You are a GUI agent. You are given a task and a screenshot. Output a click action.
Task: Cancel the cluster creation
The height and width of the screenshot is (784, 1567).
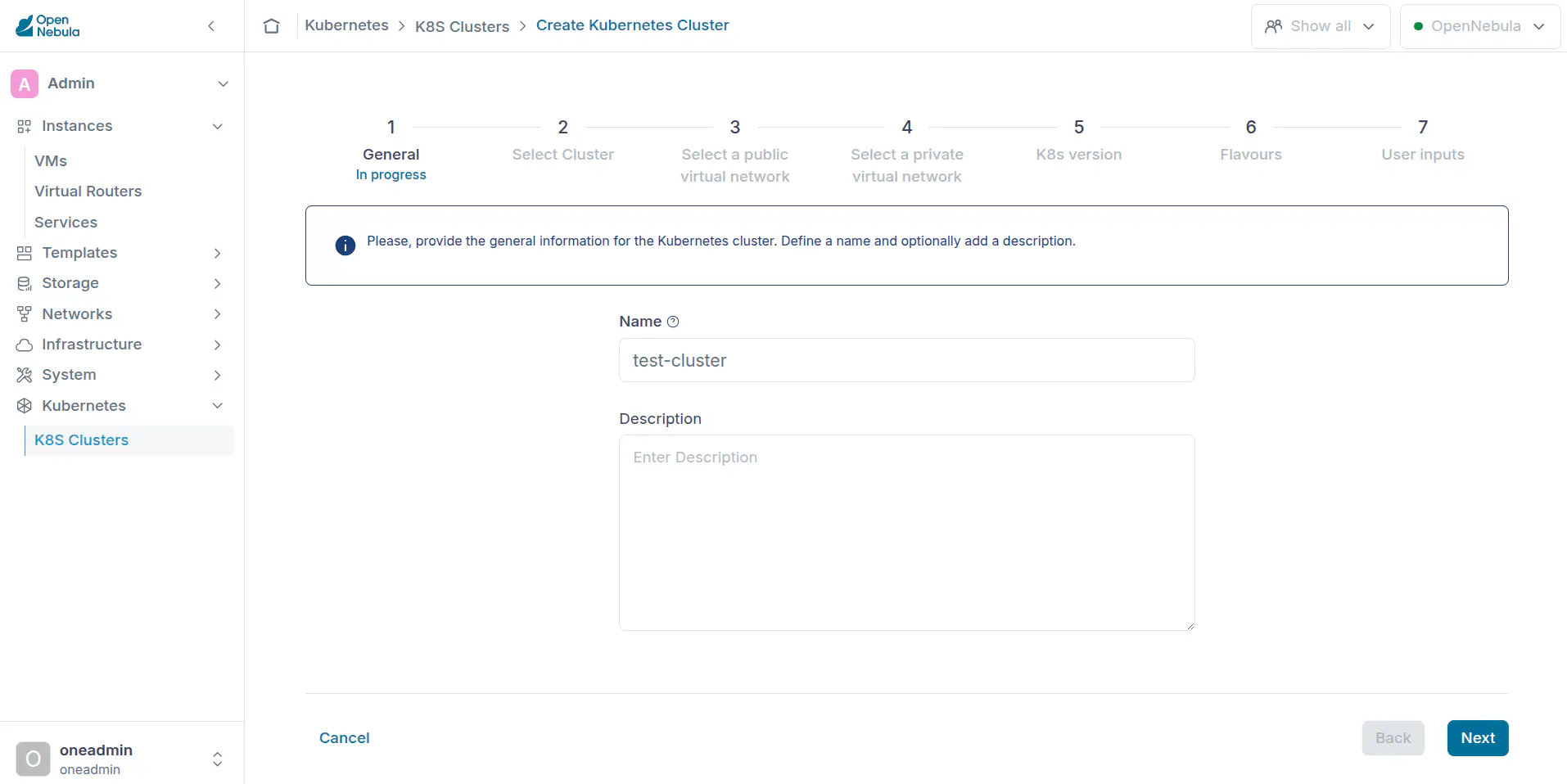[x=344, y=738]
